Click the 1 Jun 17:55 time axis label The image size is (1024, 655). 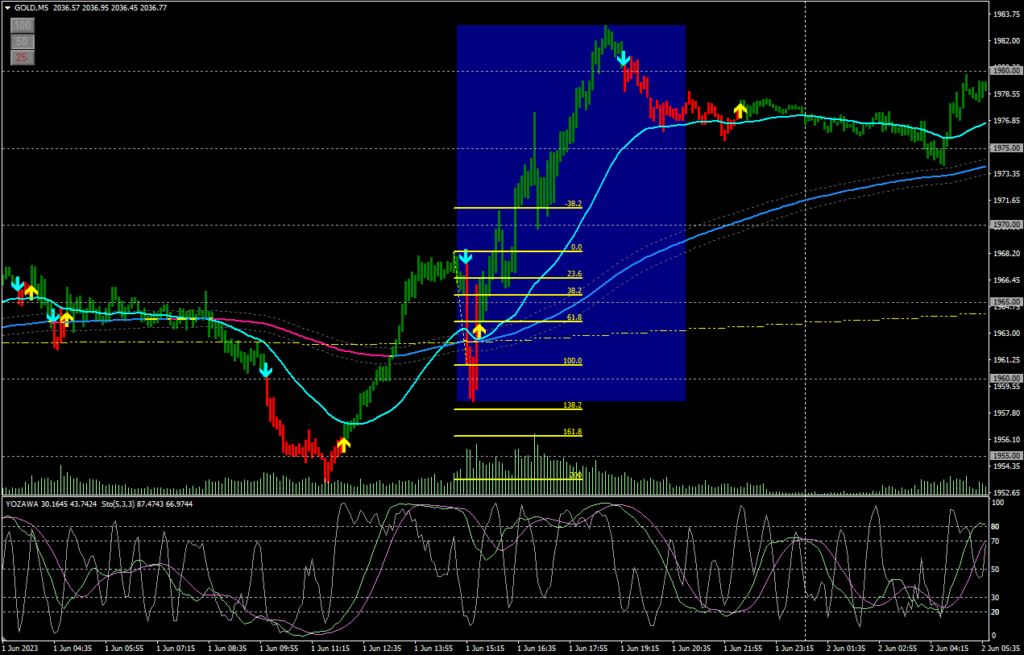coord(587,648)
